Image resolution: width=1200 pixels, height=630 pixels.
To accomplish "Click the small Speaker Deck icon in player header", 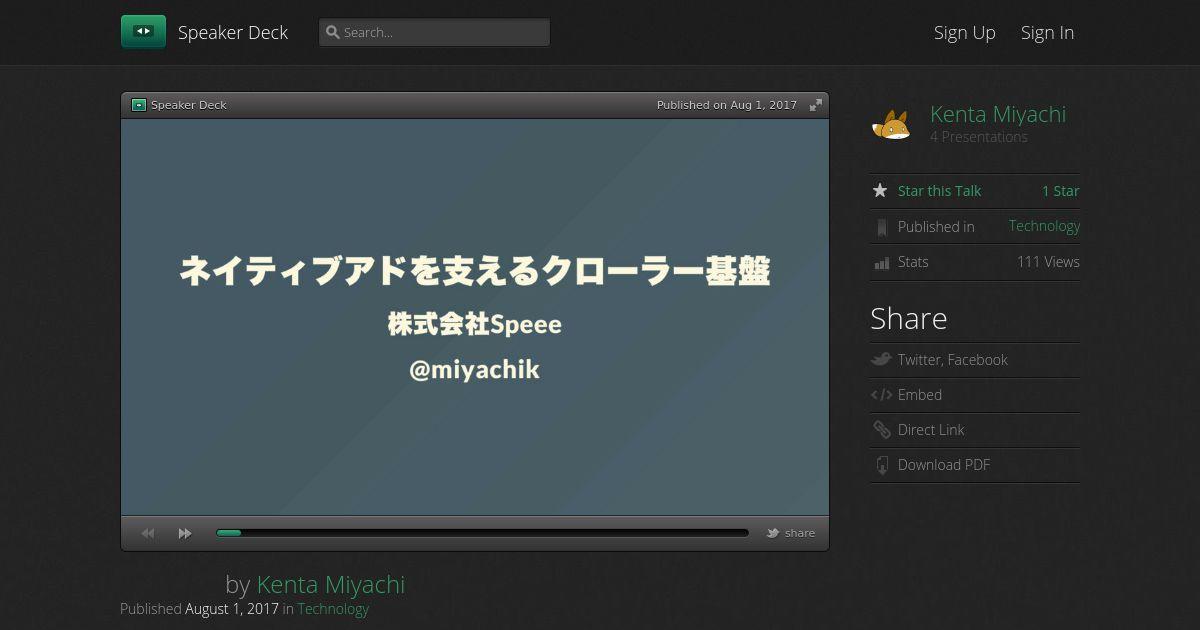I will (x=139, y=105).
